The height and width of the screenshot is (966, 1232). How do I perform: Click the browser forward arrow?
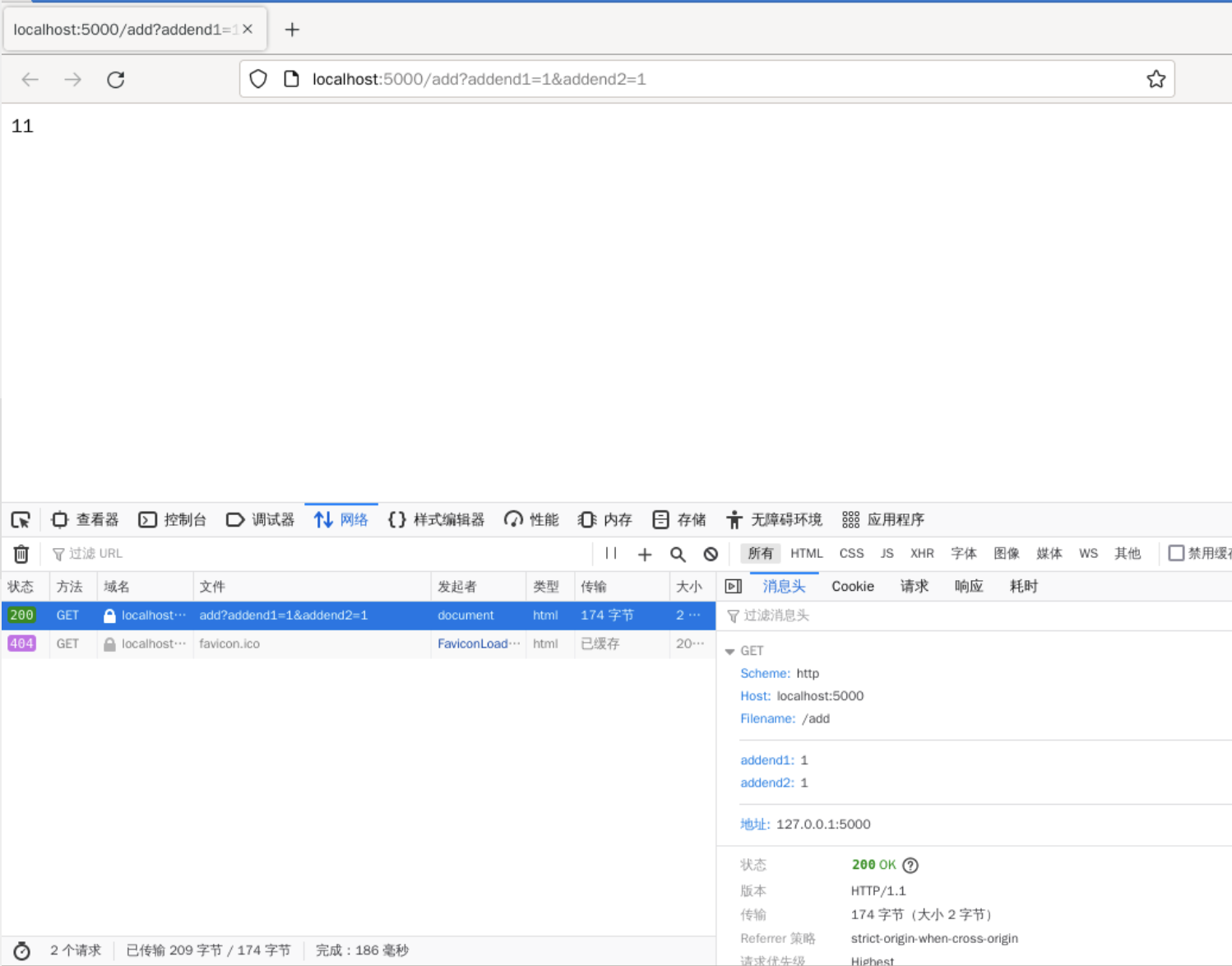point(73,80)
